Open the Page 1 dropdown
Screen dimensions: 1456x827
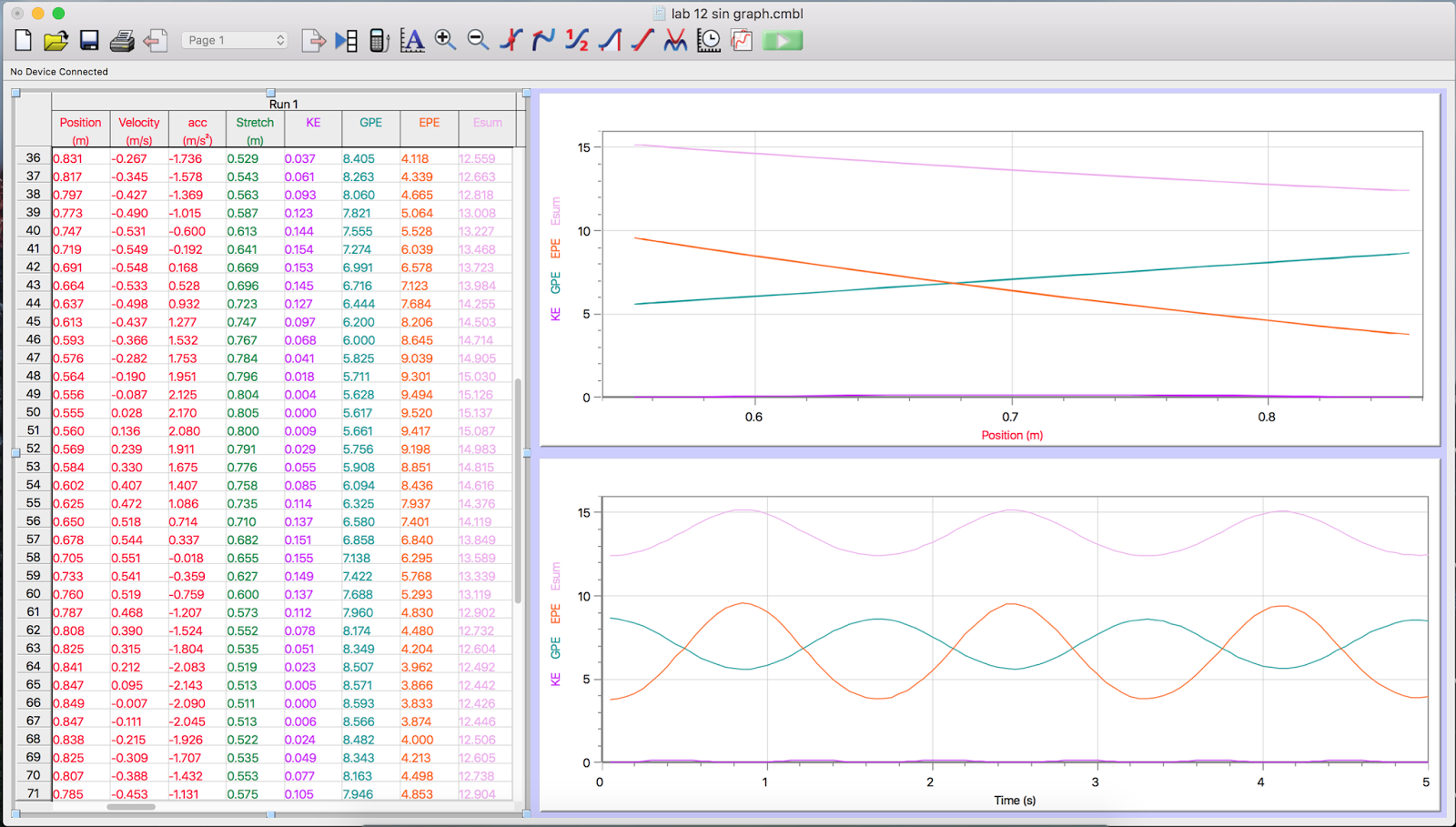click(x=234, y=40)
